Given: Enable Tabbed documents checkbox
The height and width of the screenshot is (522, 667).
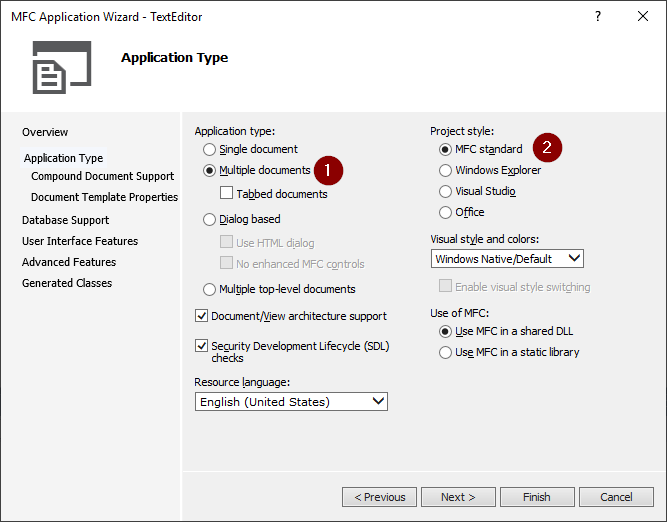Looking at the screenshot, I should (227, 194).
